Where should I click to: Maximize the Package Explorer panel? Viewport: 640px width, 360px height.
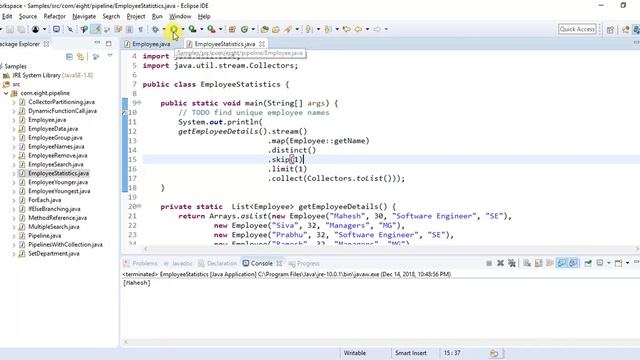coord(109,43)
